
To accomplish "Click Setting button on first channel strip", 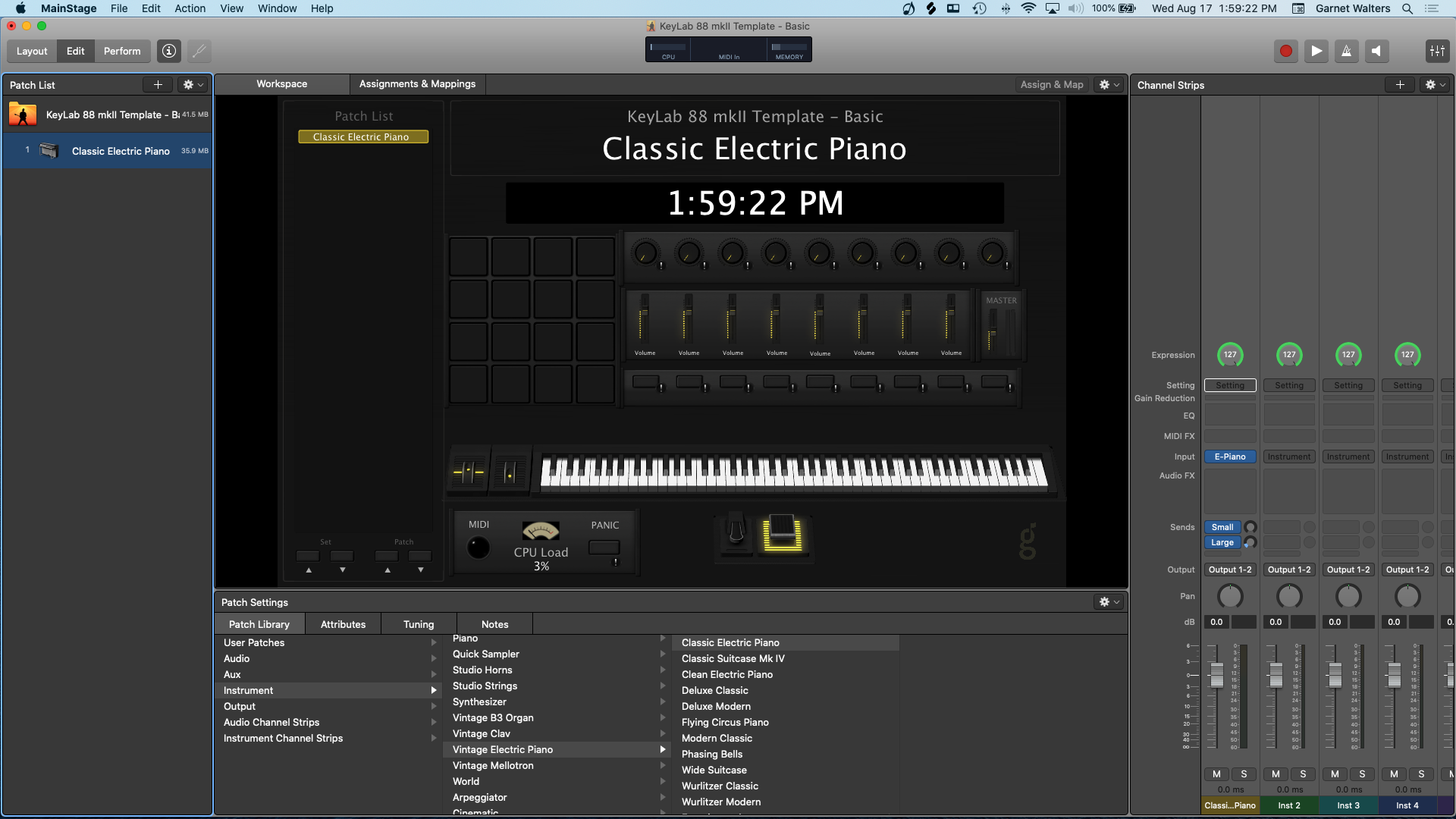I will [1230, 385].
